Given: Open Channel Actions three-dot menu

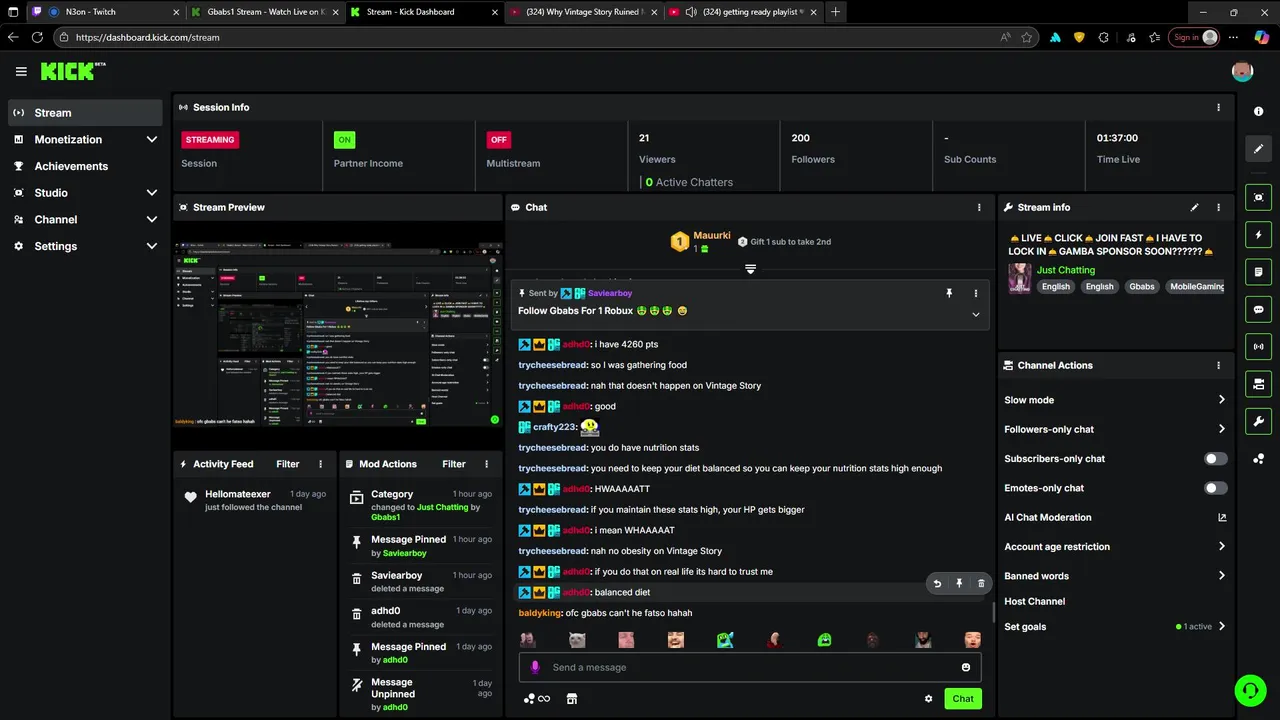Looking at the screenshot, I should tap(1218, 365).
